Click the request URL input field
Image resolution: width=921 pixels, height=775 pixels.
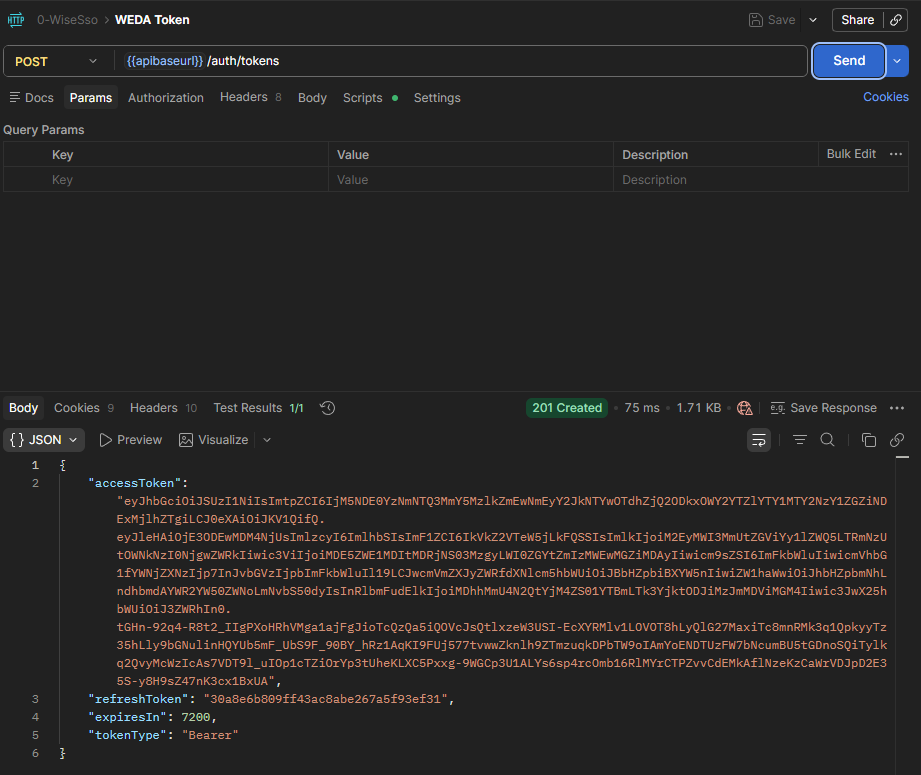pyautogui.click(x=461, y=61)
